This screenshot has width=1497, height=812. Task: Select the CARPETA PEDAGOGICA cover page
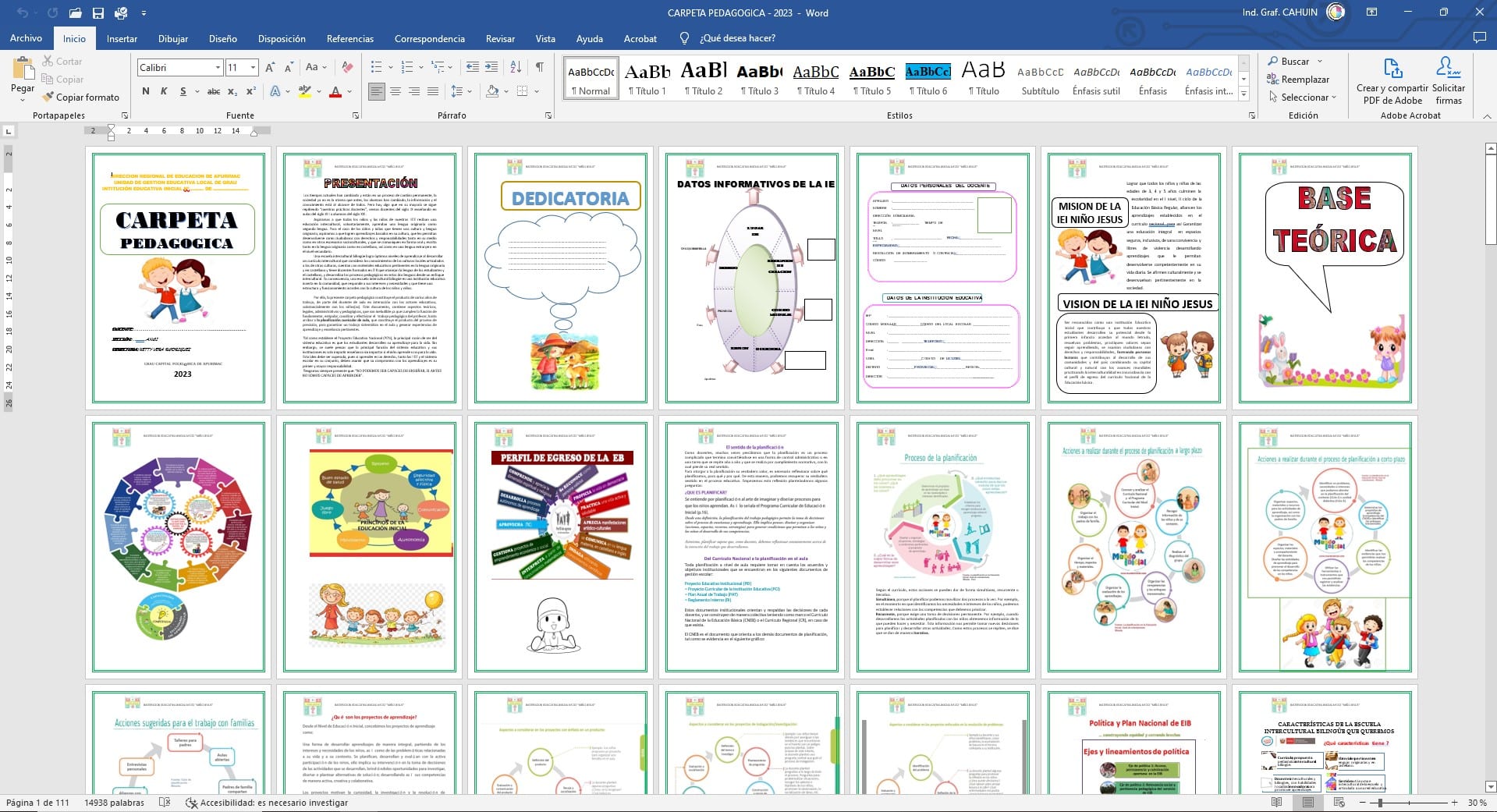click(179, 278)
